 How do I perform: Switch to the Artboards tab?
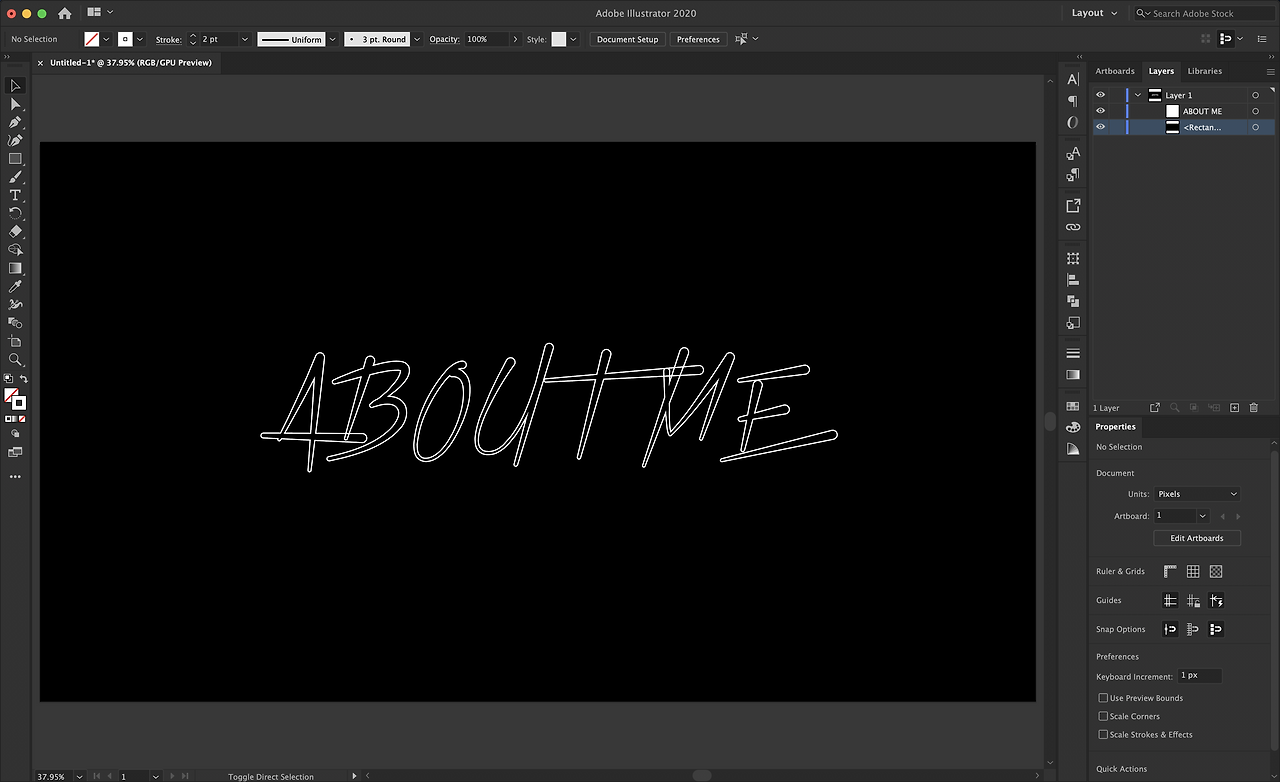point(1115,71)
